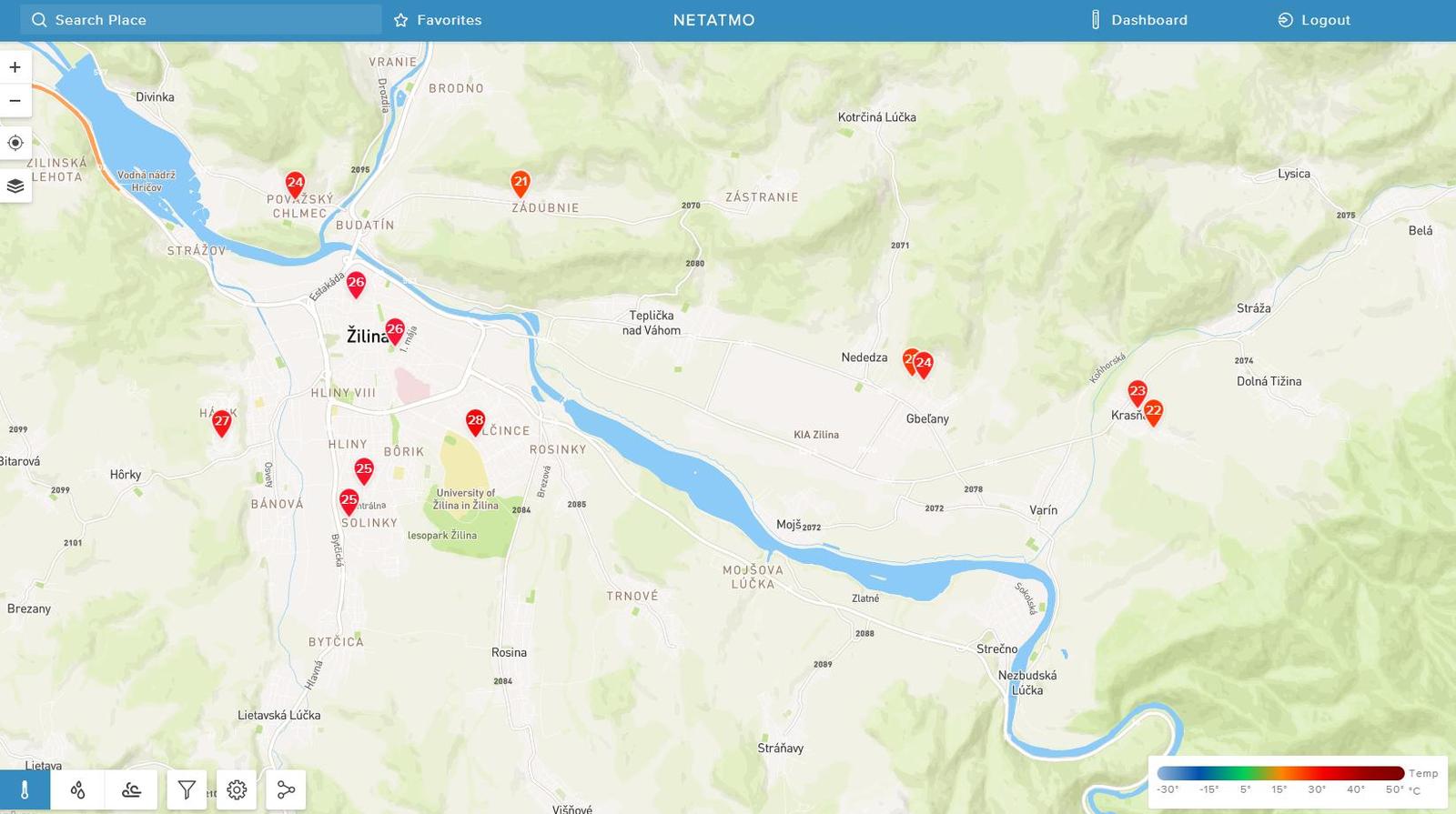Zoom in on the map
1456x814 pixels.
pos(15,67)
